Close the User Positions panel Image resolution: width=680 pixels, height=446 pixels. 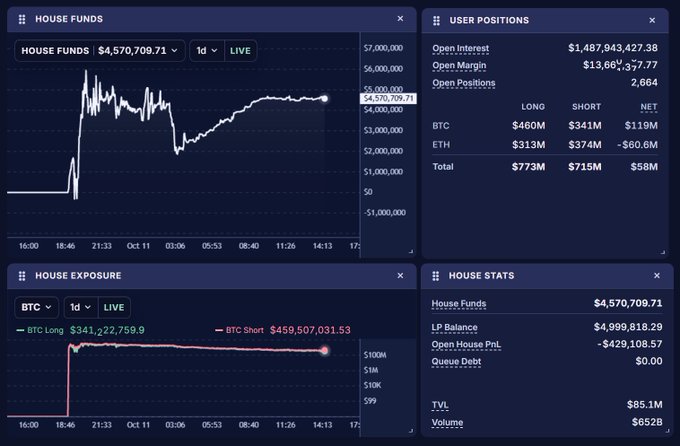(x=652, y=20)
